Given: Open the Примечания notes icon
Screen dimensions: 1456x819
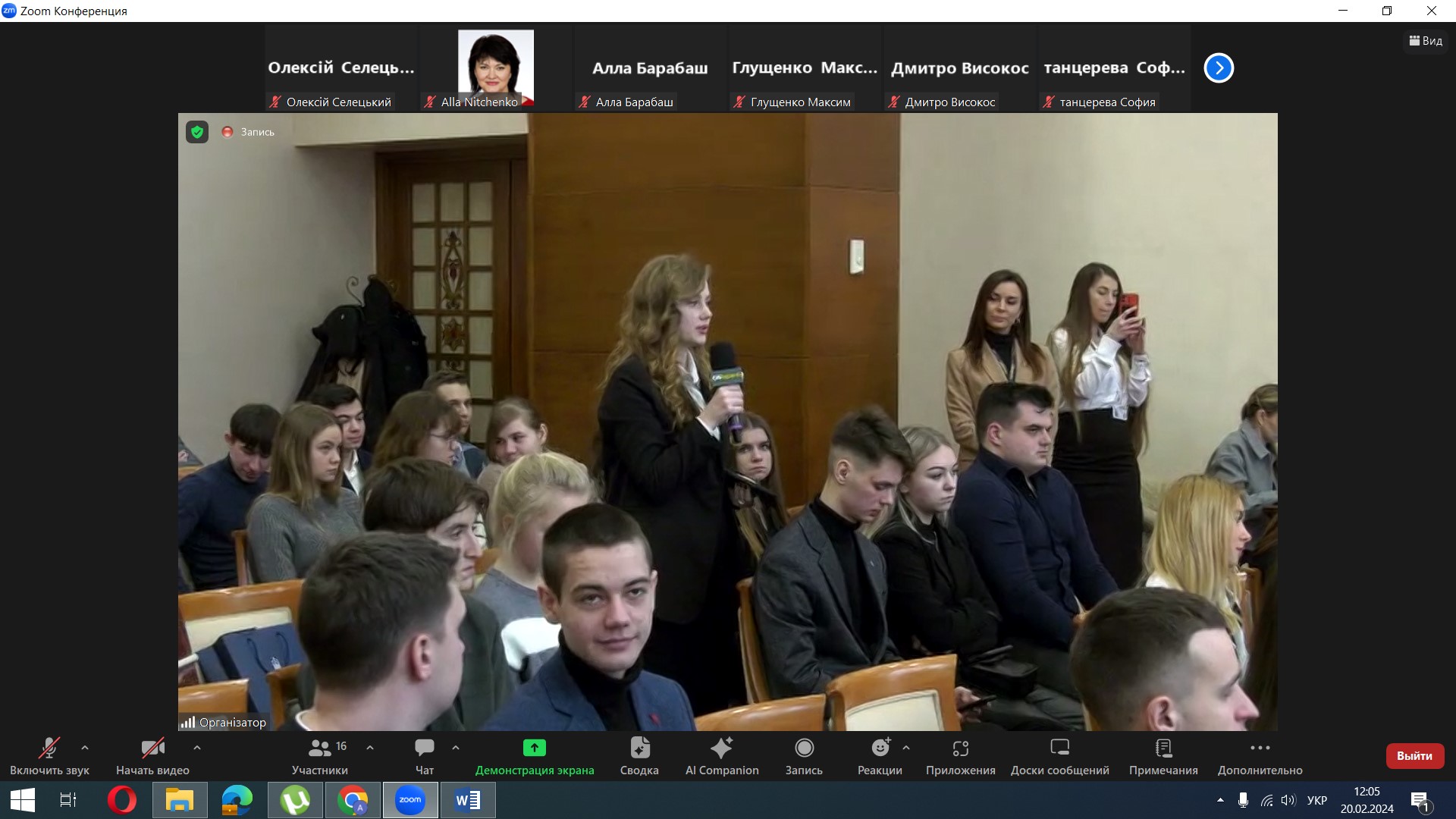Looking at the screenshot, I should click(1163, 748).
